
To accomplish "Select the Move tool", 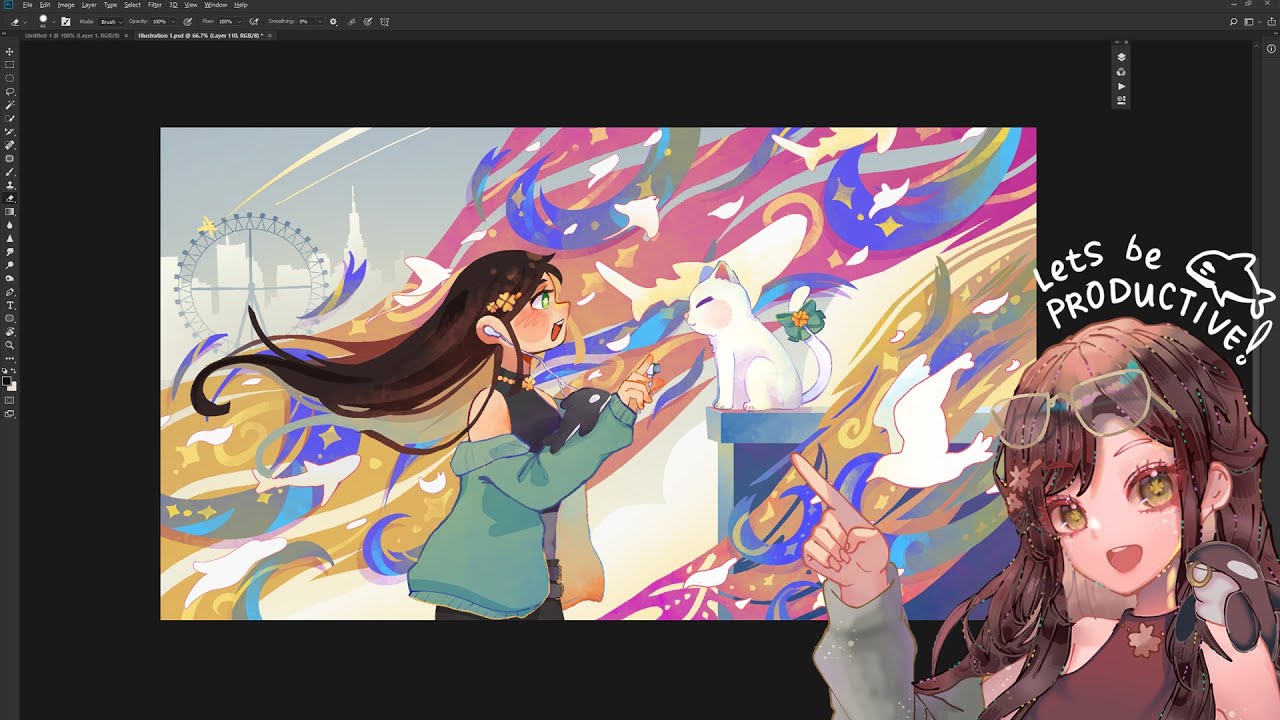I will click(x=10, y=51).
